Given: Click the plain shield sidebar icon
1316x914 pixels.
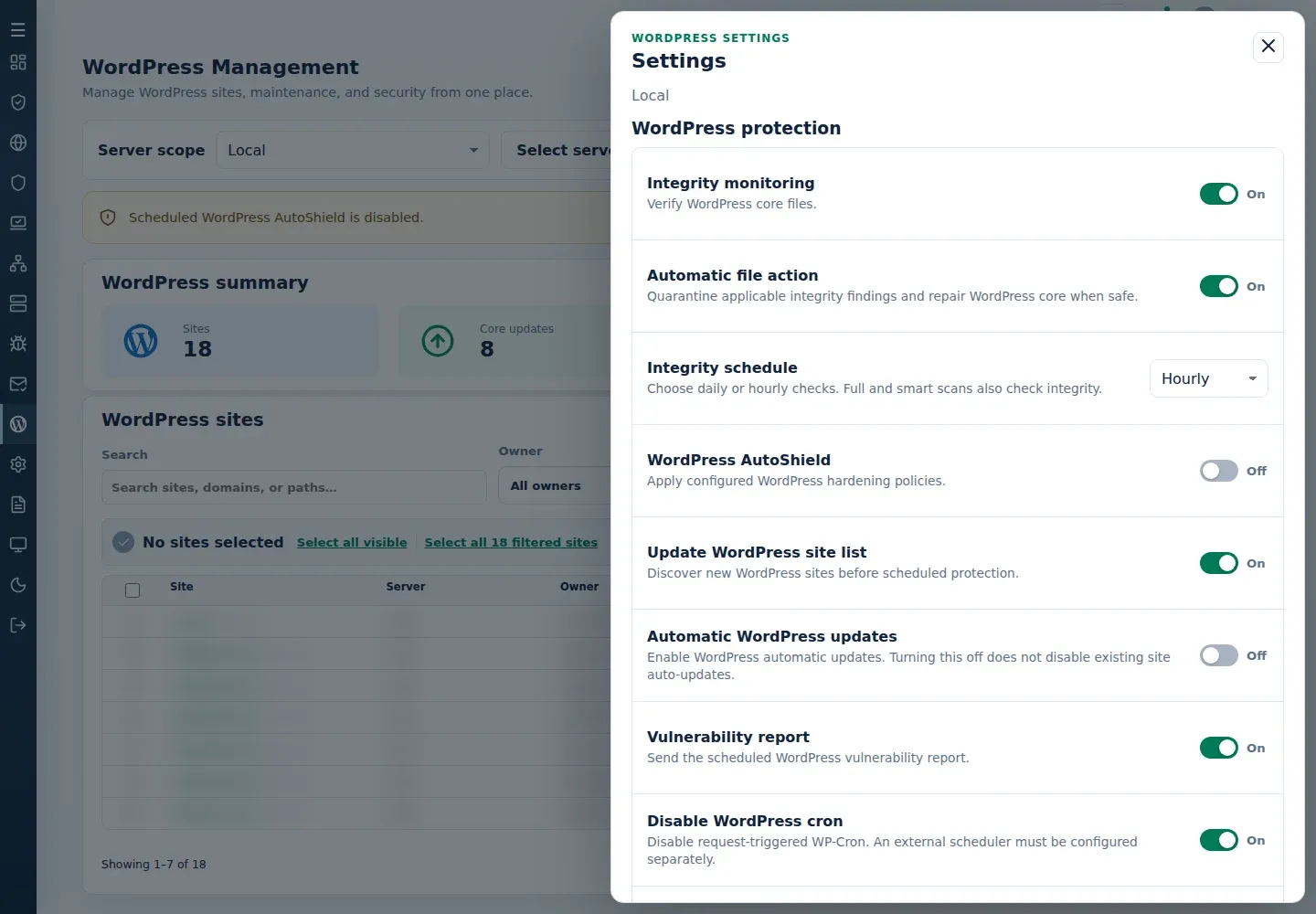Looking at the screenshot, I should pos(18,183).
